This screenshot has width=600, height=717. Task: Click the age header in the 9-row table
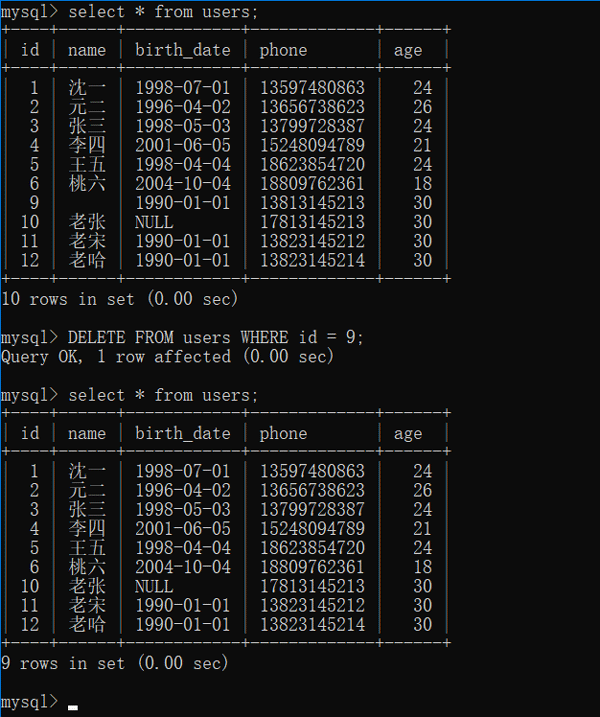coord(408,433)
